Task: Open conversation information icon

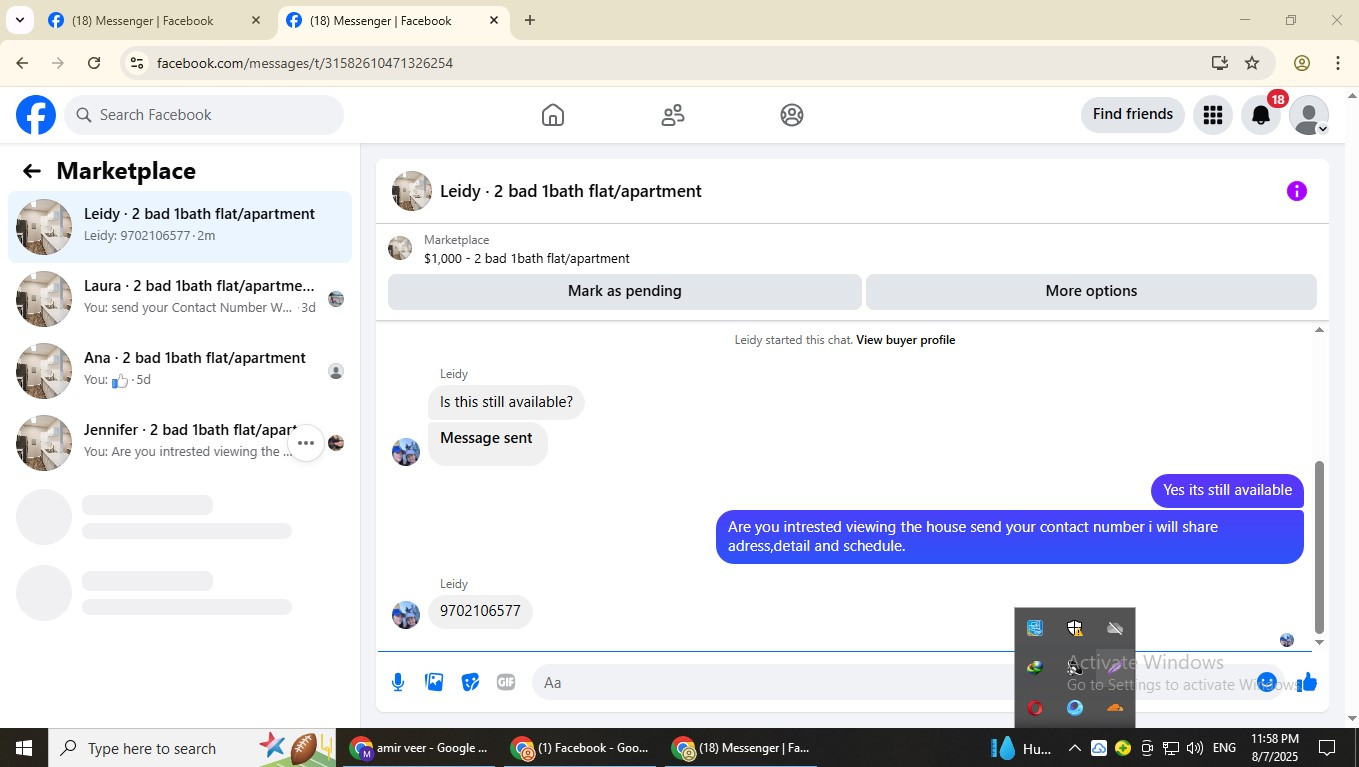Action: click(x=1297, y=191)
